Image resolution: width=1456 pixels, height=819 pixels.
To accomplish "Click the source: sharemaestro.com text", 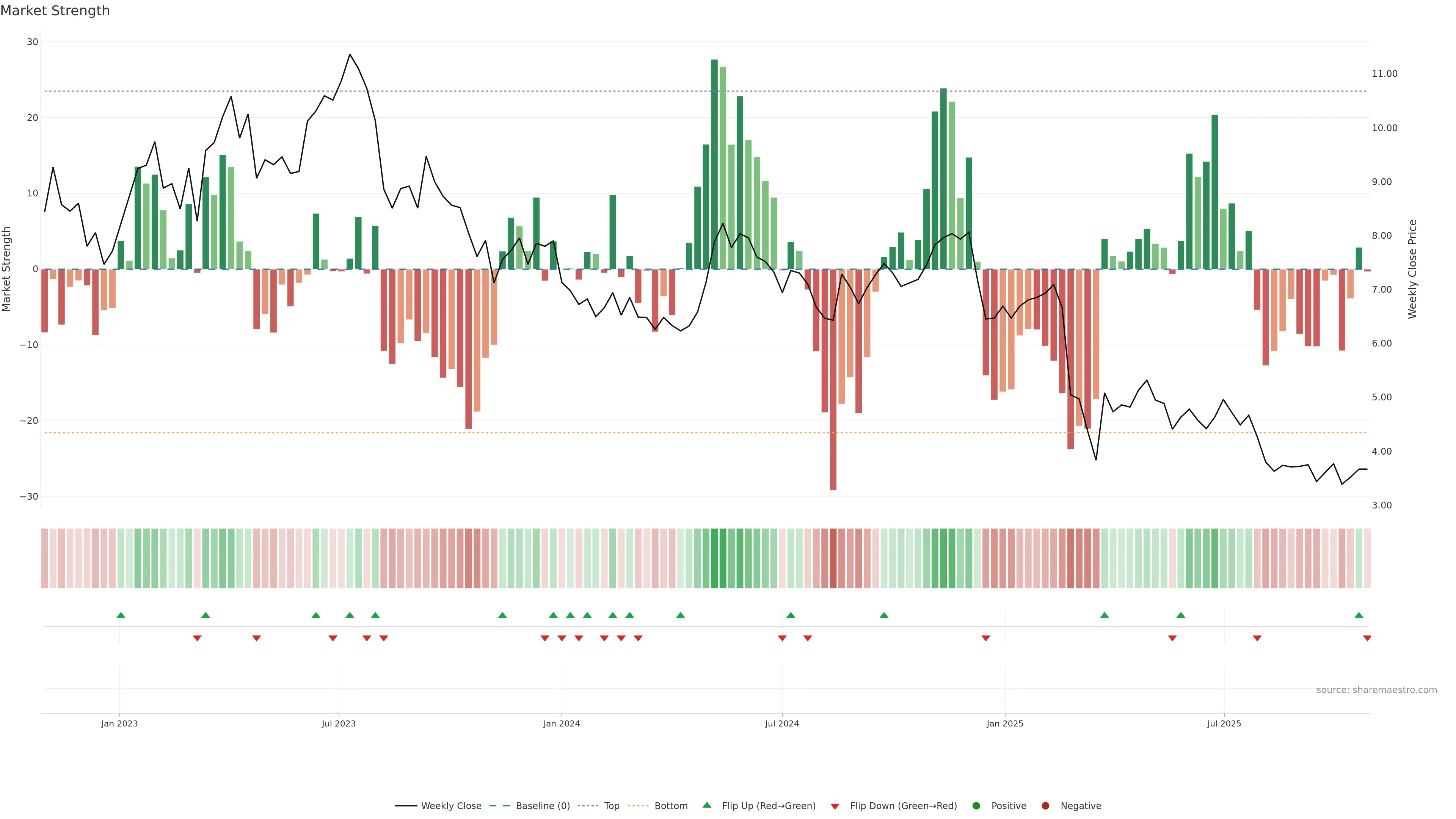I will [1376, 690].
